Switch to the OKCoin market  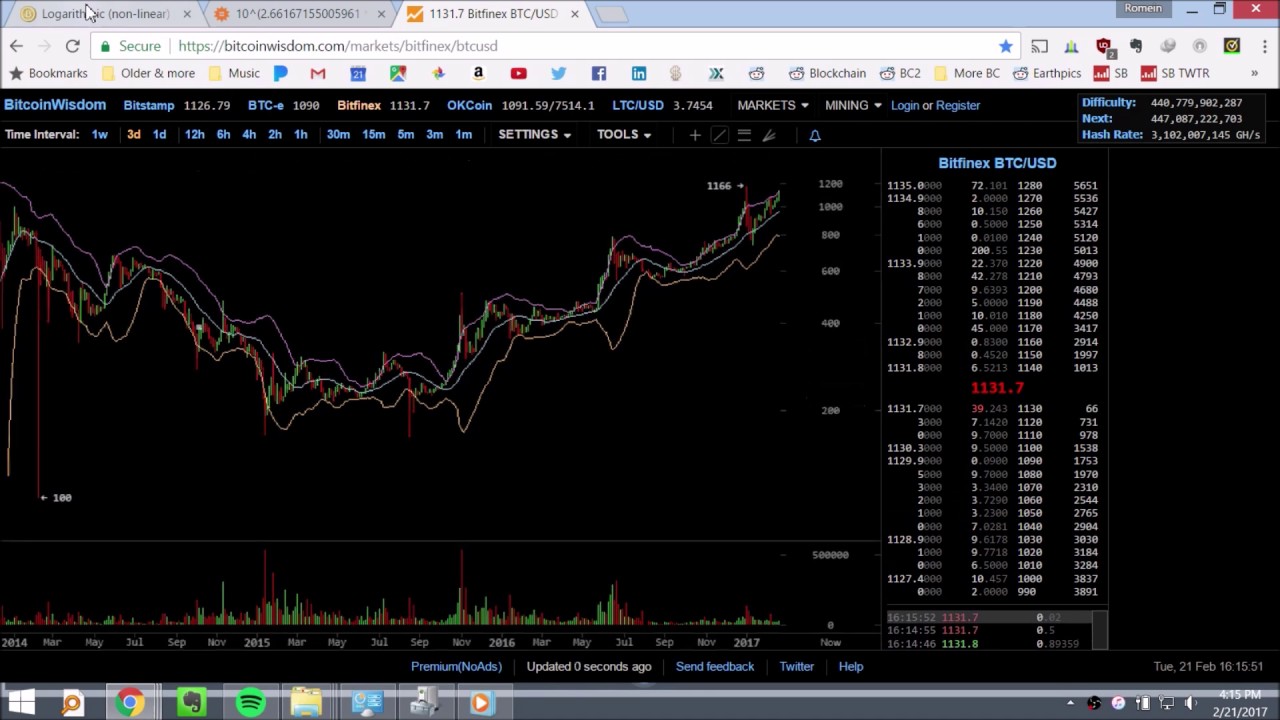click(520, 105)
